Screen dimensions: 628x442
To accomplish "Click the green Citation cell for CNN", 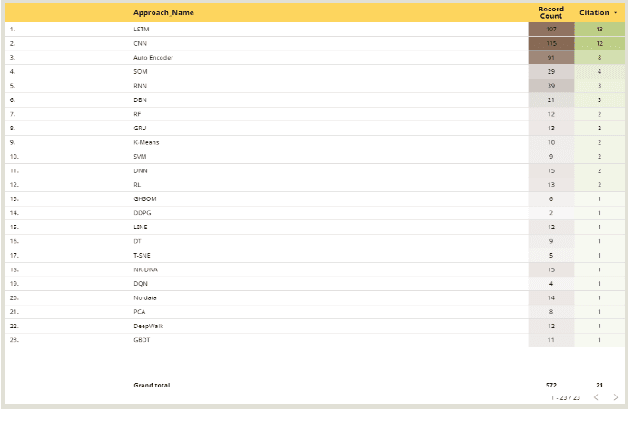I will tap(599, 44).
